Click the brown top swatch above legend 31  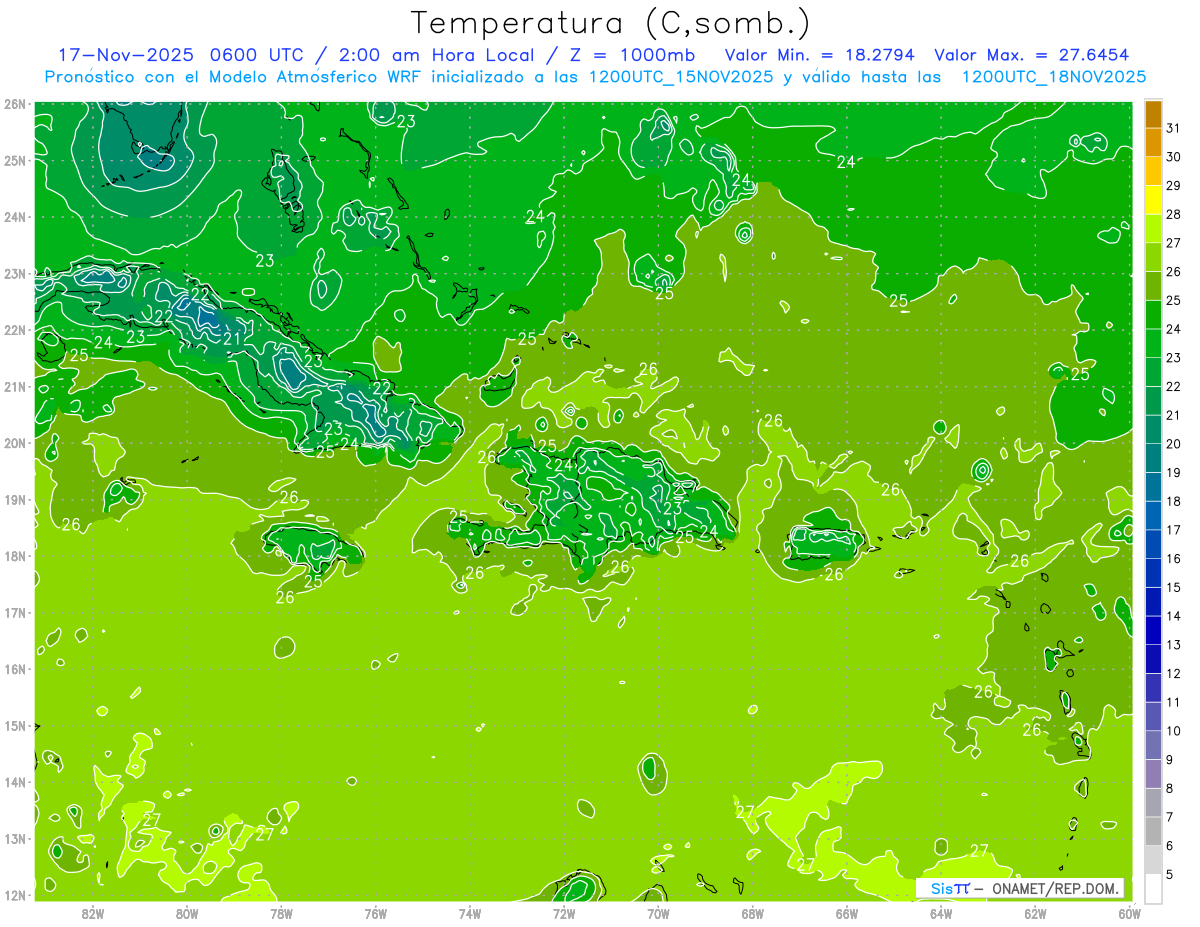(x=1153, y=113)
